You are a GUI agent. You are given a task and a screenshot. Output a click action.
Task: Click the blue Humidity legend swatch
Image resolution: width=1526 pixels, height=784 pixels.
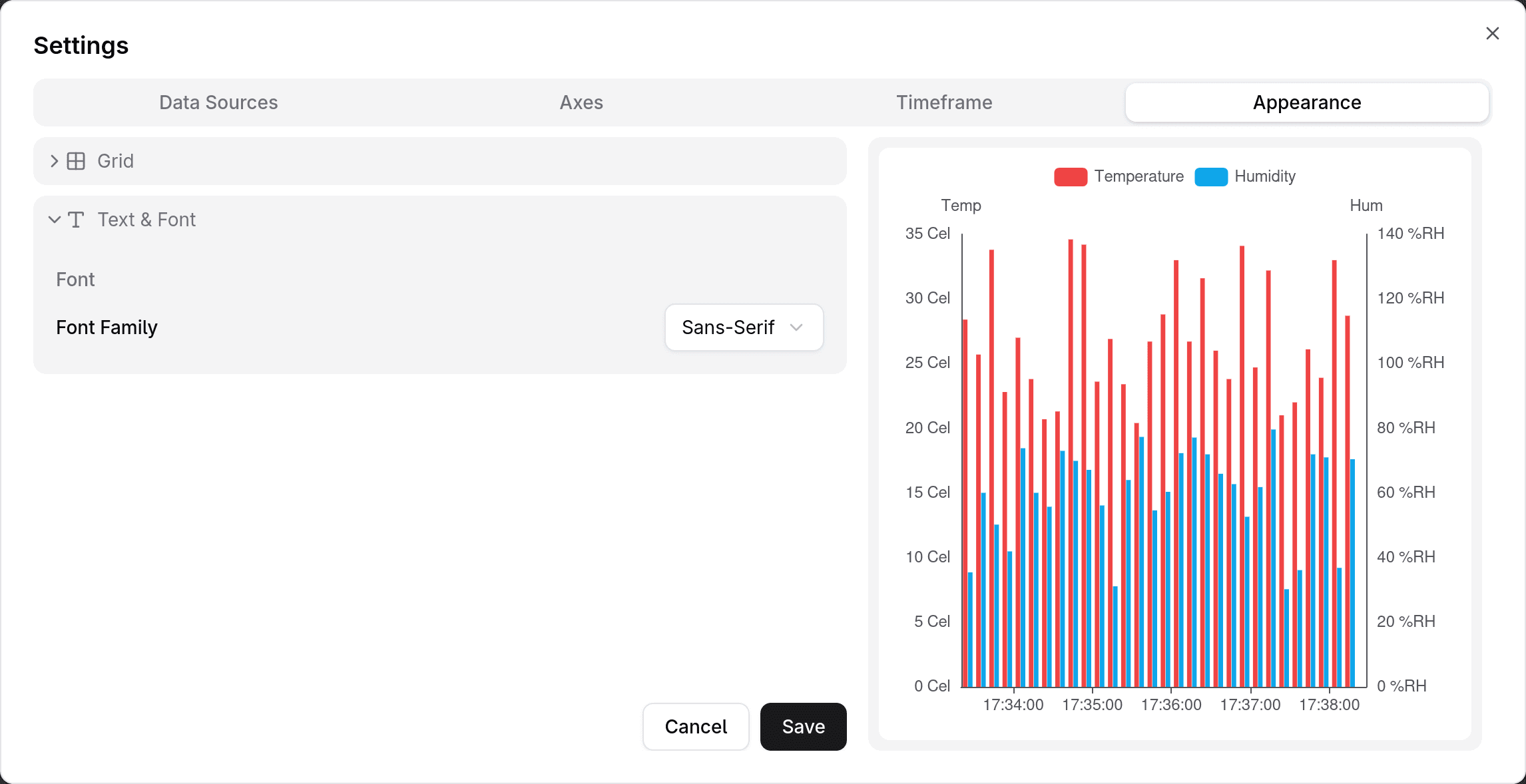(x=1211, y=176)
